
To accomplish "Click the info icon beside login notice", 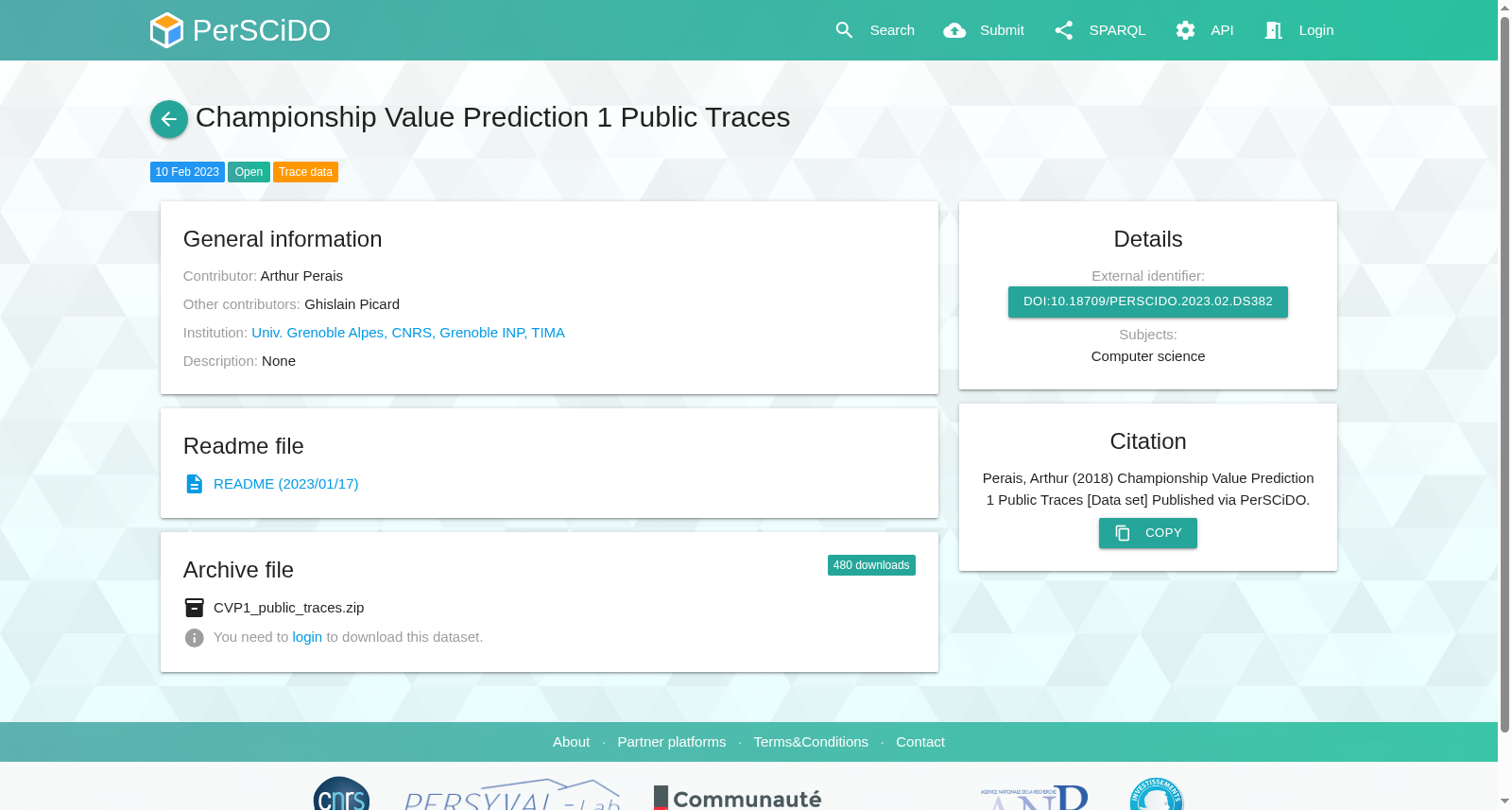I will 195,638.
